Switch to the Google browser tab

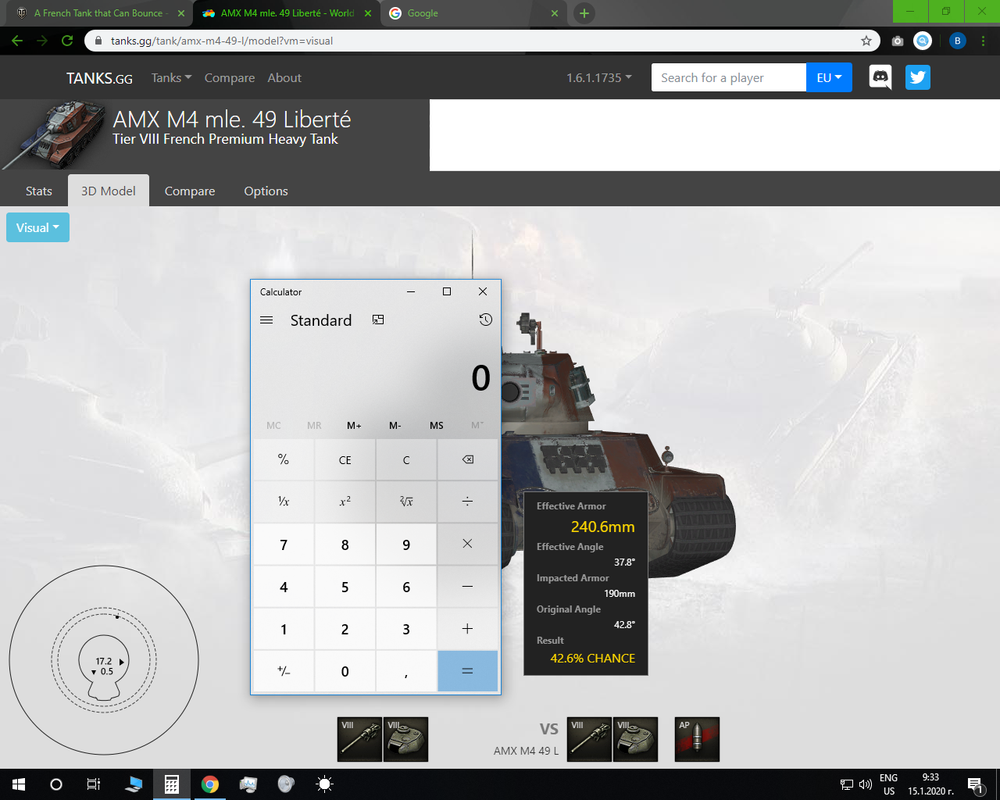(x=475, y=13)
